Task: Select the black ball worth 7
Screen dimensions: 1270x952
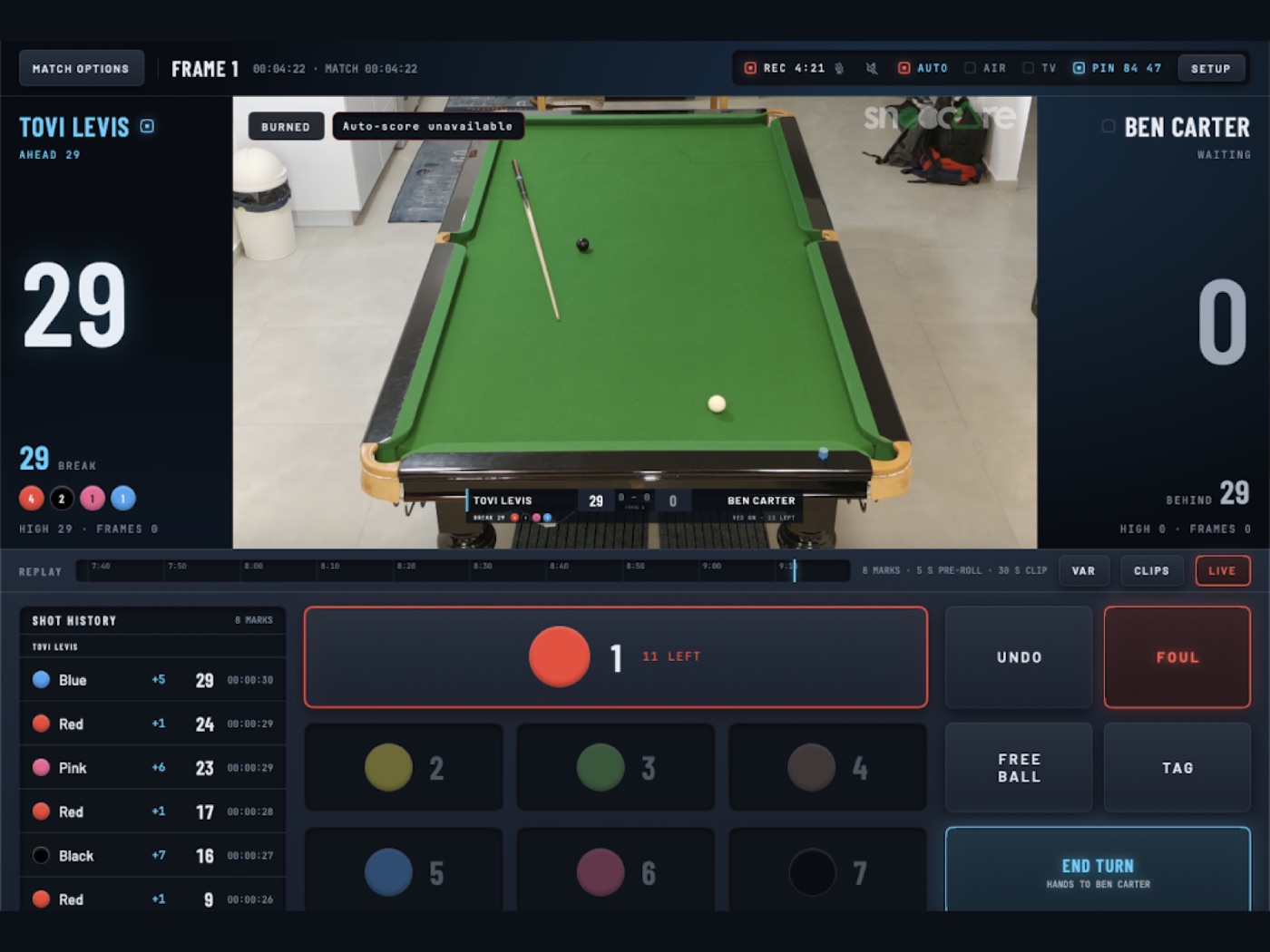Action: pyautogui.click(x=828, y=871)
